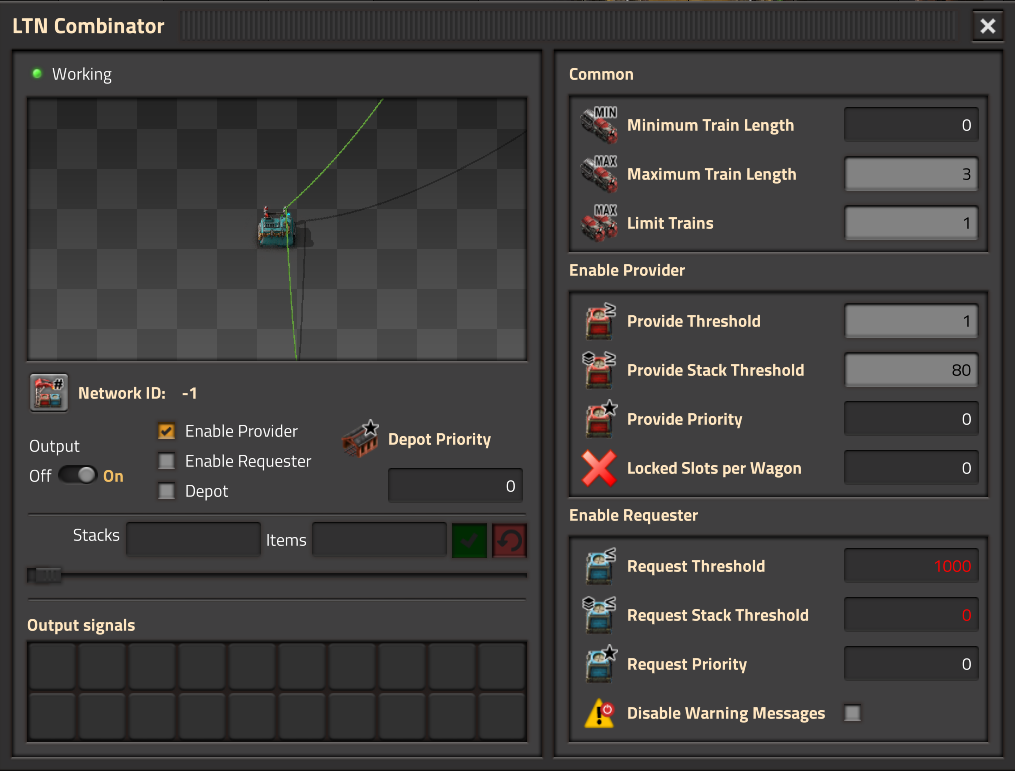This screenshot has height=771, width=1015.
Task: Uncheck the Enable Provider checkbox
Action: click(x=166, y=431)
